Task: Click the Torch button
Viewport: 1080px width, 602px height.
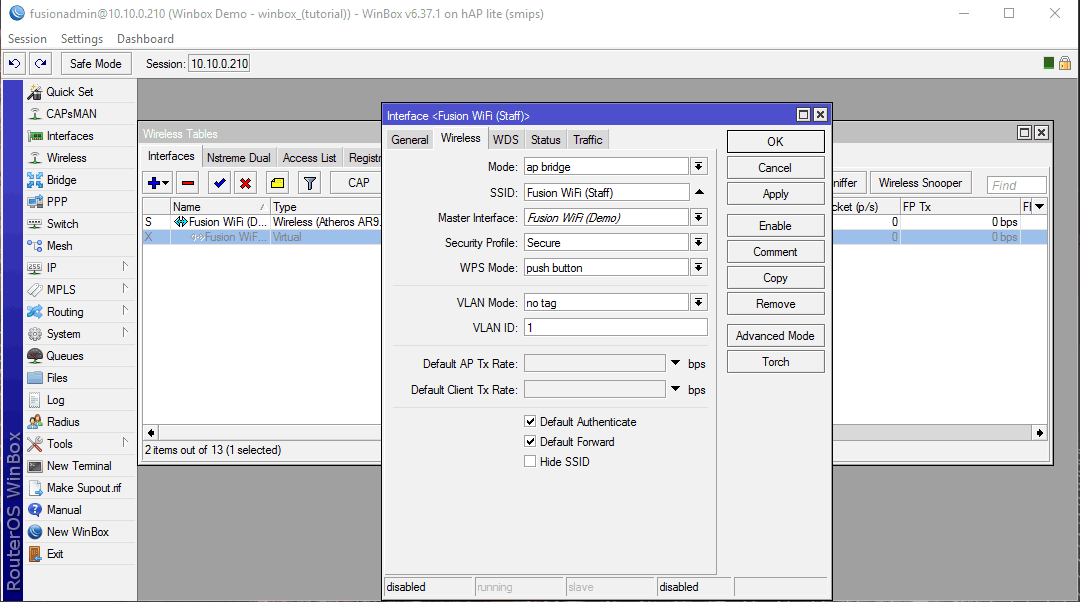Action: [x=776, y=362]
